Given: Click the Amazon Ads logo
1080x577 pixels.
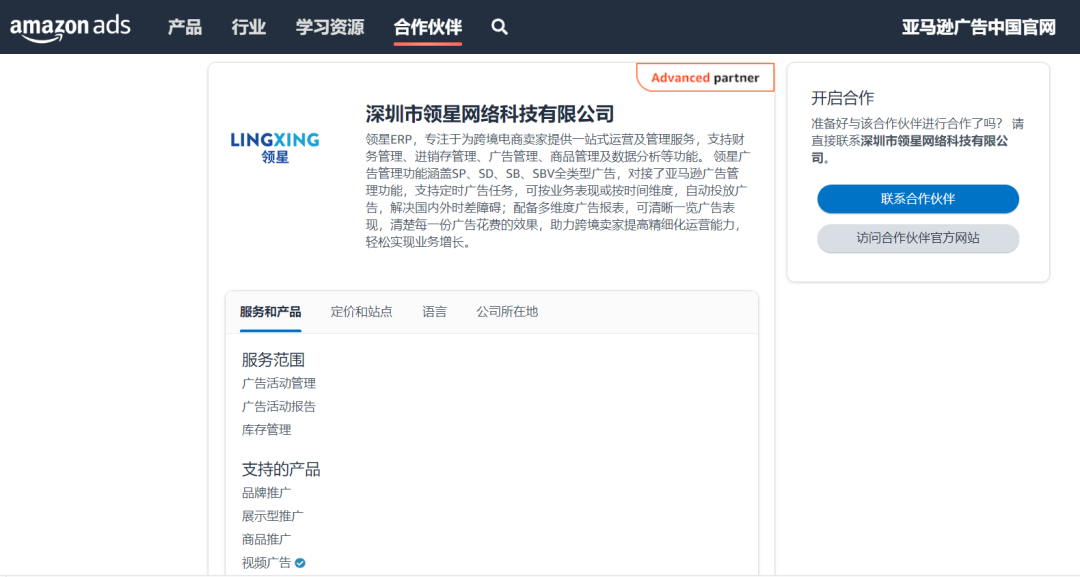Looking at the screenshot, I should [x=70, y=27].
